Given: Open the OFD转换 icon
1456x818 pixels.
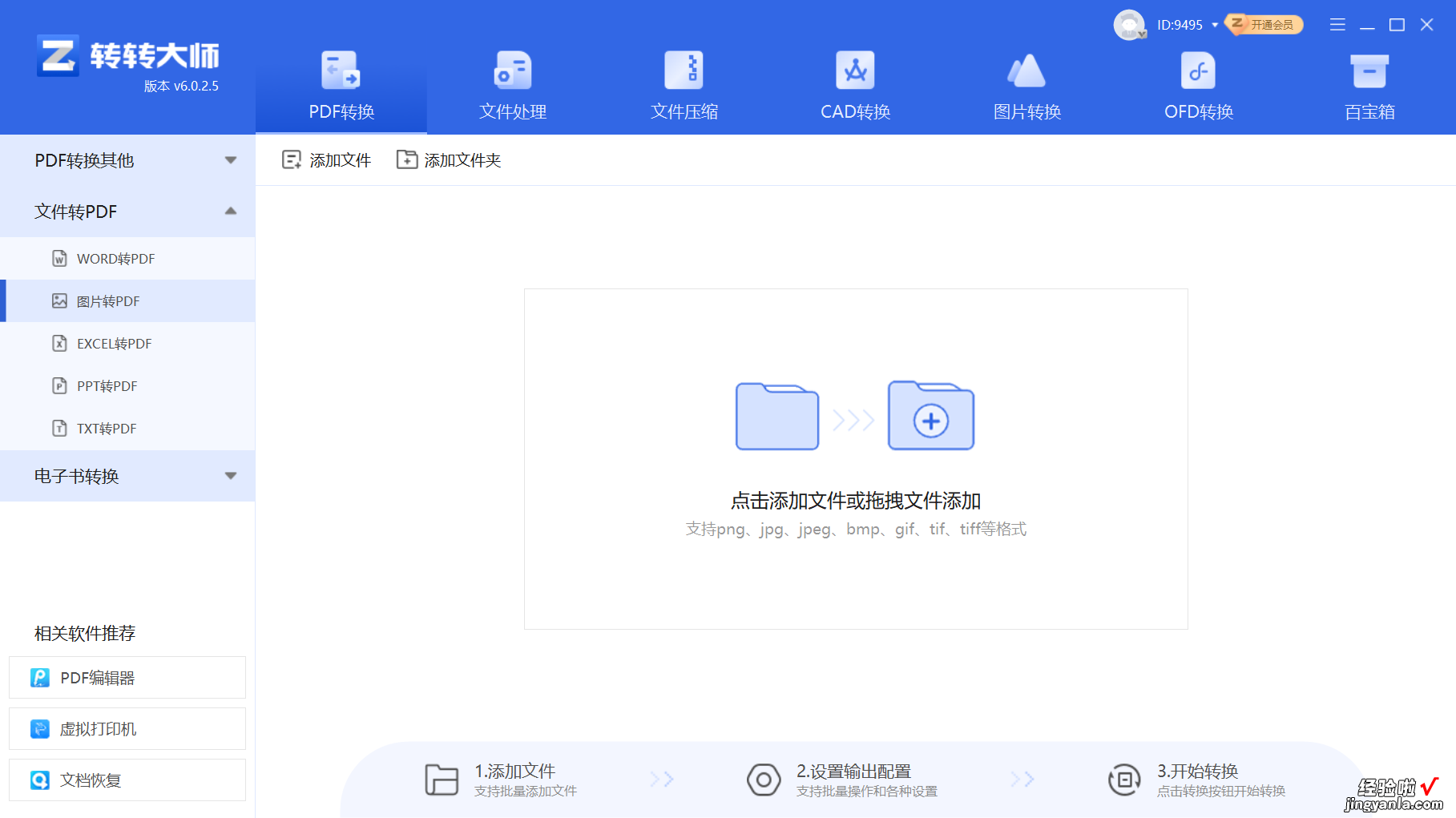Looking at the screenshot, I should [1198, 70].
